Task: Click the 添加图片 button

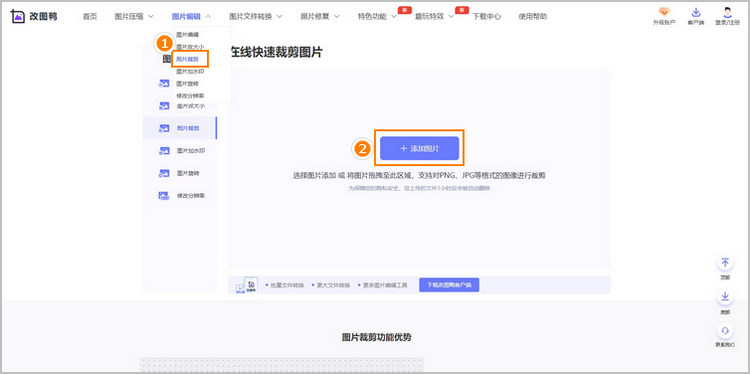Action: [419, 148]
